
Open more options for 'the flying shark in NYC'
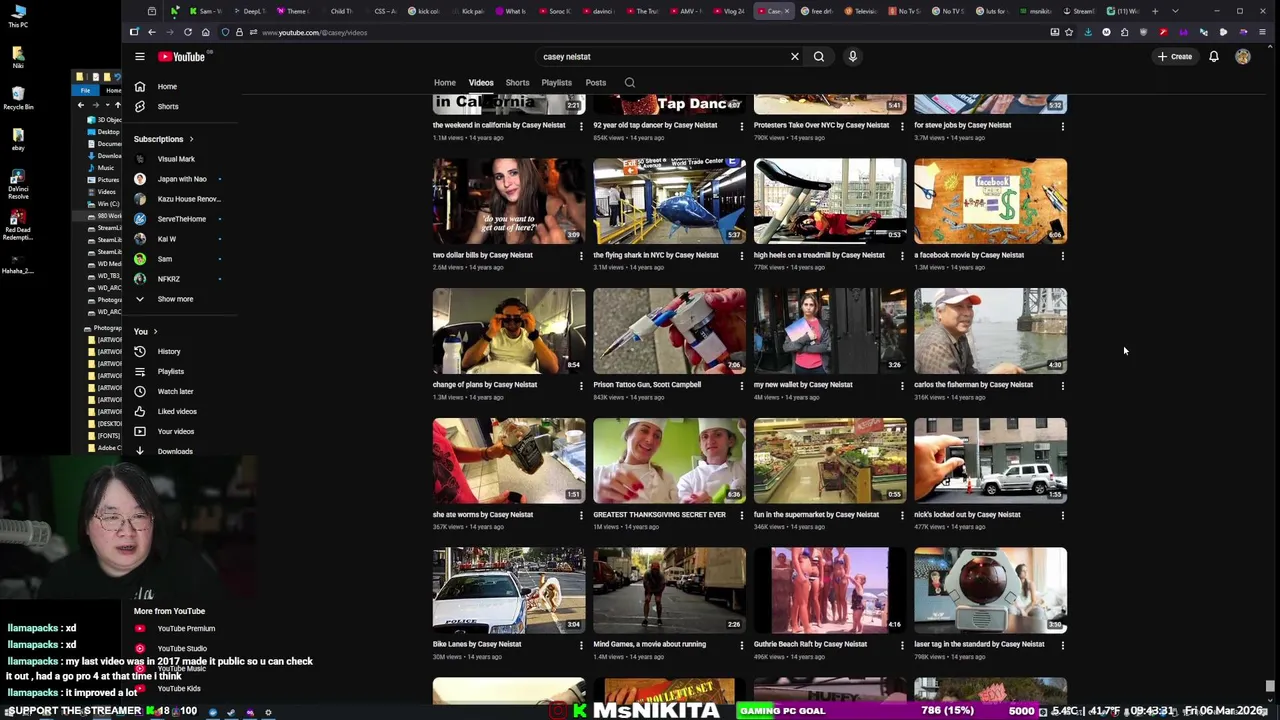pos(741,256)
